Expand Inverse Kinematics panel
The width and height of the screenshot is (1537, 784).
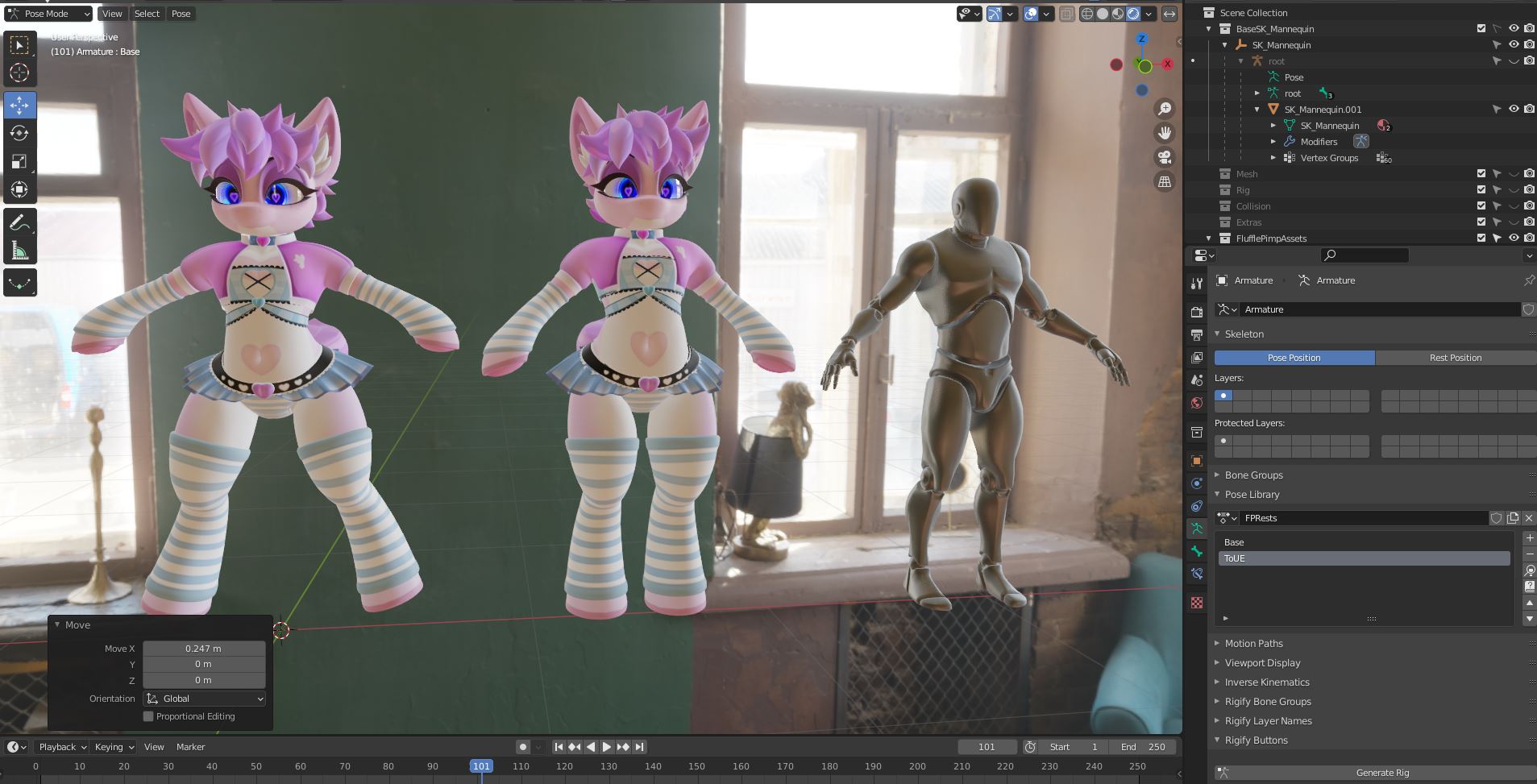tap(1218, 682)
